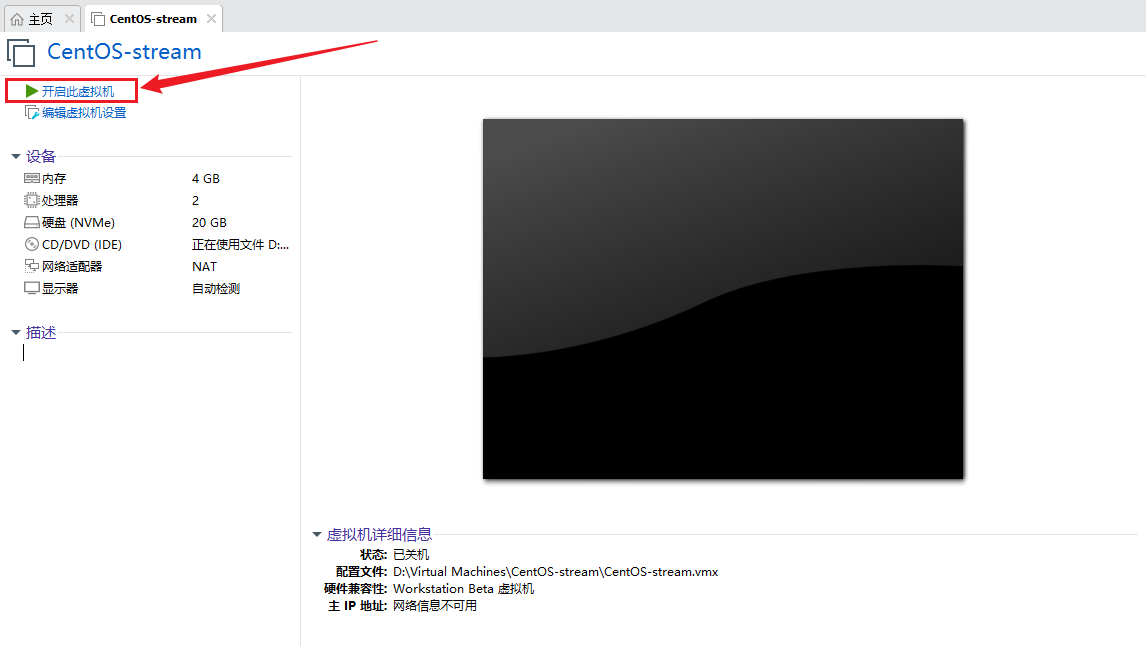Select the CD/DVD (IDE) disc icon
1146x646 pixels.
pyautogui.click(x=31, y=244)
